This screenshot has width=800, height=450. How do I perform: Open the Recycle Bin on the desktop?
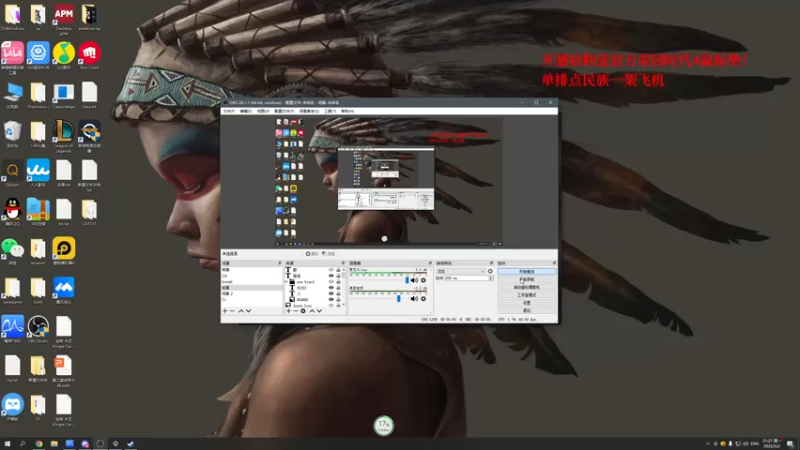[x=13, y=134]
